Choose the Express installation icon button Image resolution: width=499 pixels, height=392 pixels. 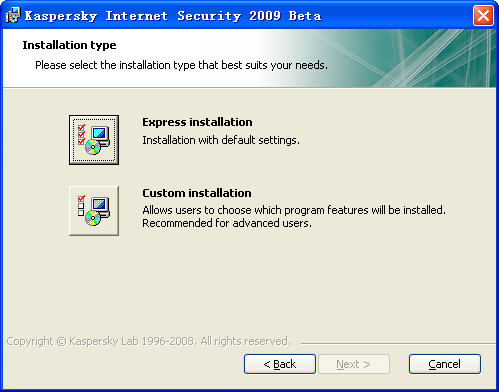94,140
